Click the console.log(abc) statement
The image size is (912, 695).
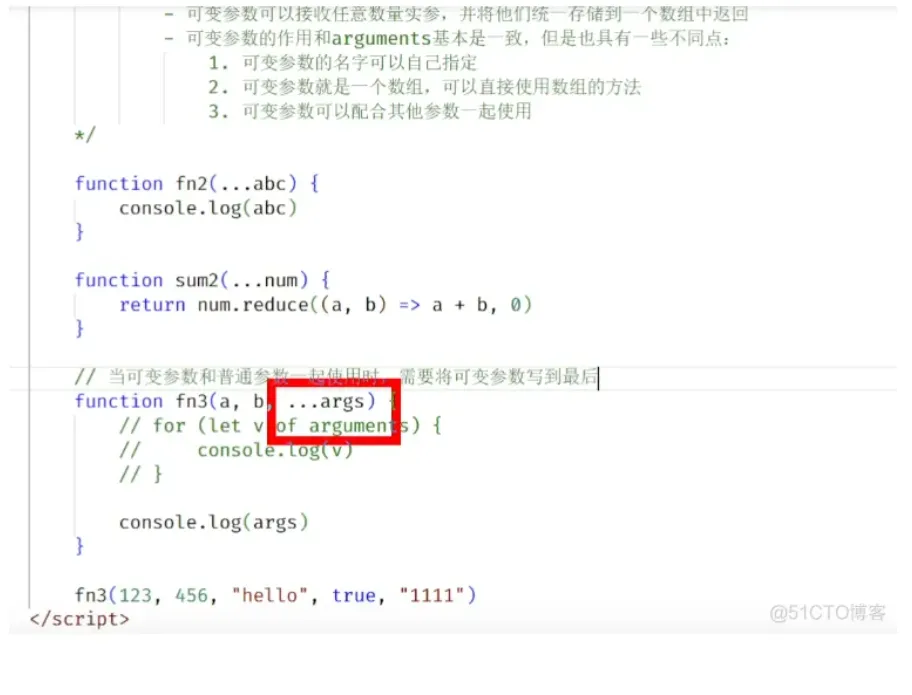click(x=208, y=208)
